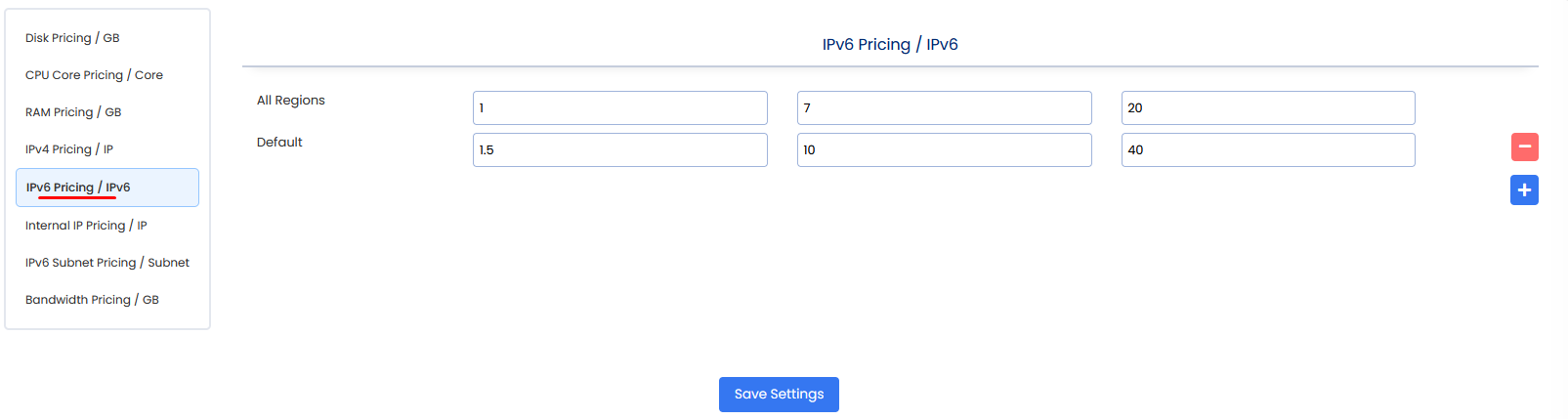Click the red minus remove-row icon
The image size is (1568, 419).
[1524, 147]
